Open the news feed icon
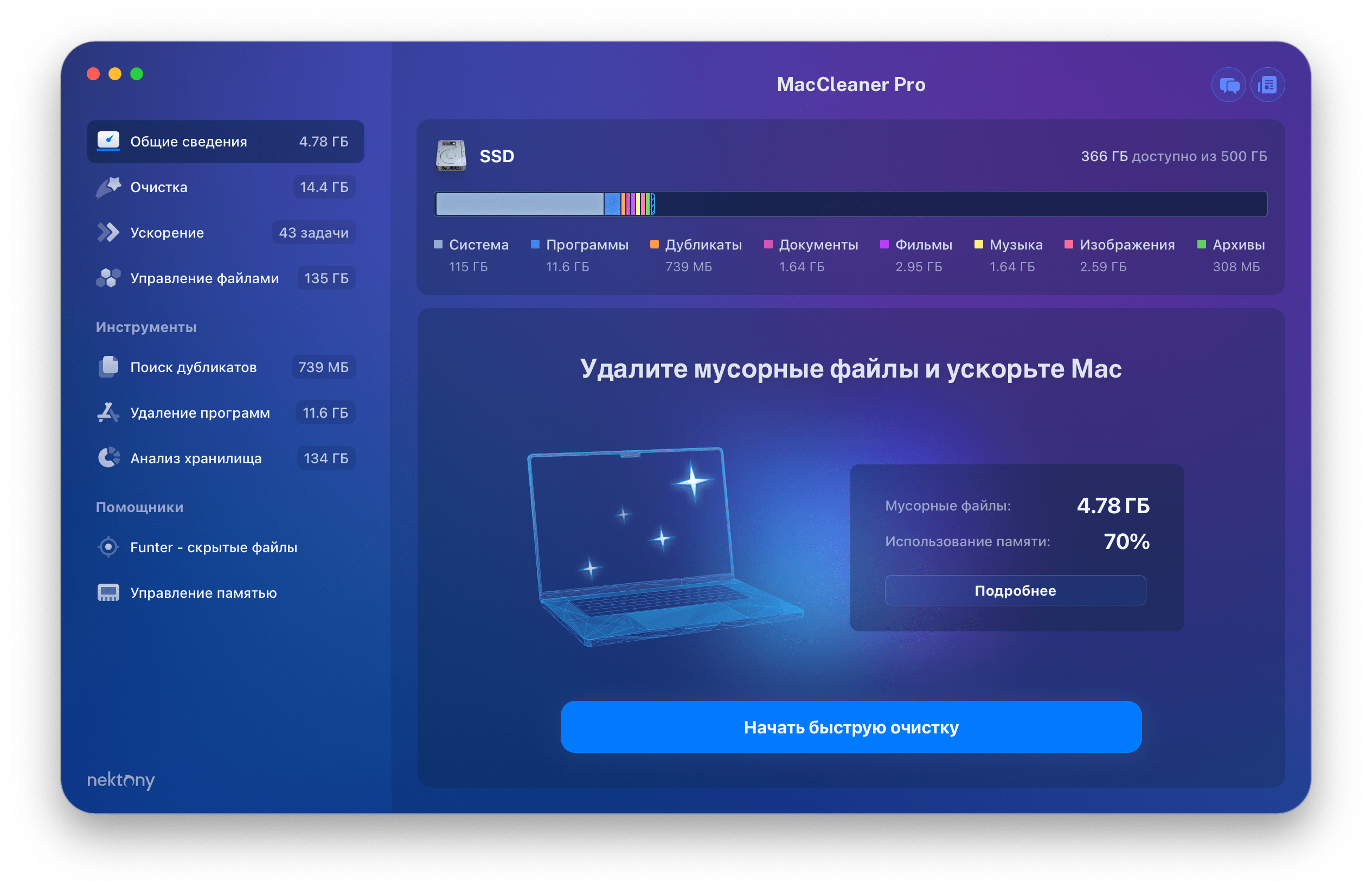Viewport: 1372px width, 894px height. click(1268, 85)
